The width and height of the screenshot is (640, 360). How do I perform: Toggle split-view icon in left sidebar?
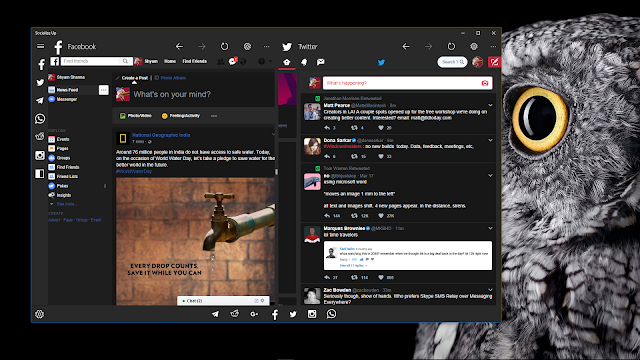[x=40, y=174]
